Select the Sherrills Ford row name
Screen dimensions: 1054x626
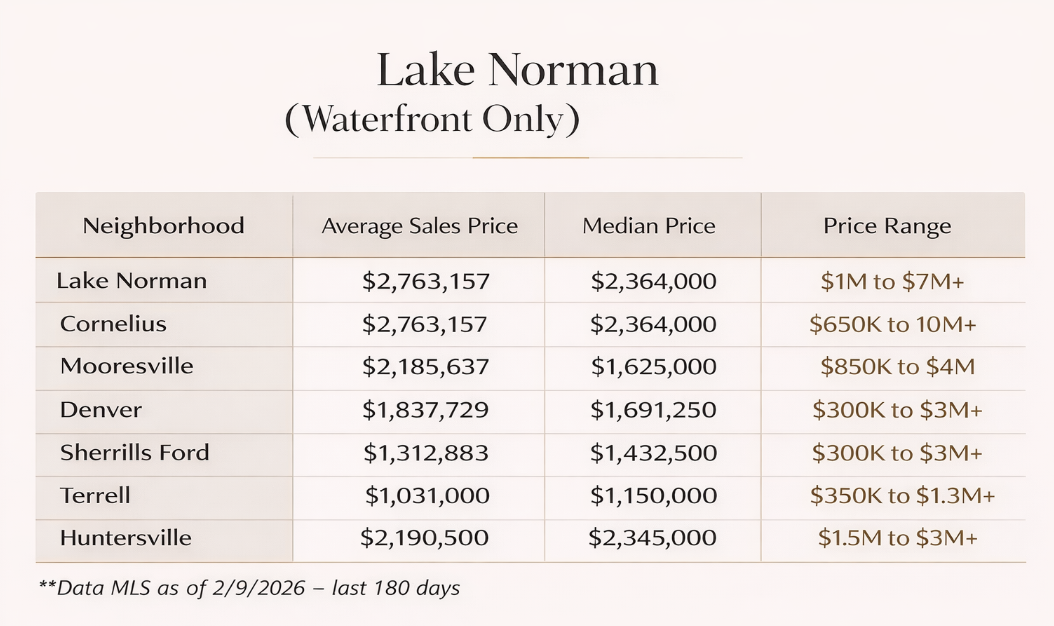point(135,452)
